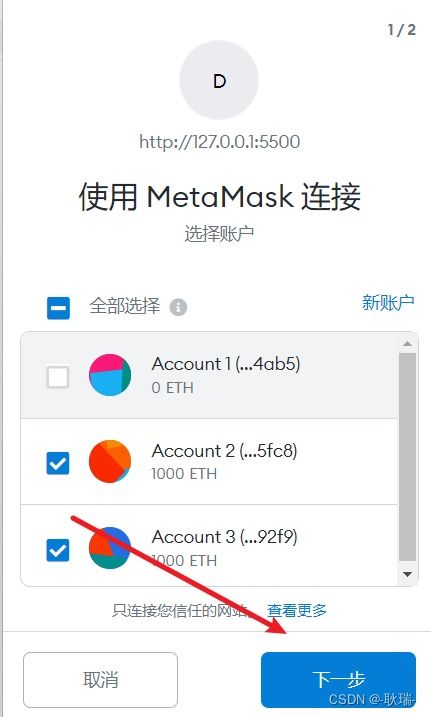The height and width of the screenshot is (717, 431).
Task: Click the account list scroll down arrow
Action: point(408,574)
